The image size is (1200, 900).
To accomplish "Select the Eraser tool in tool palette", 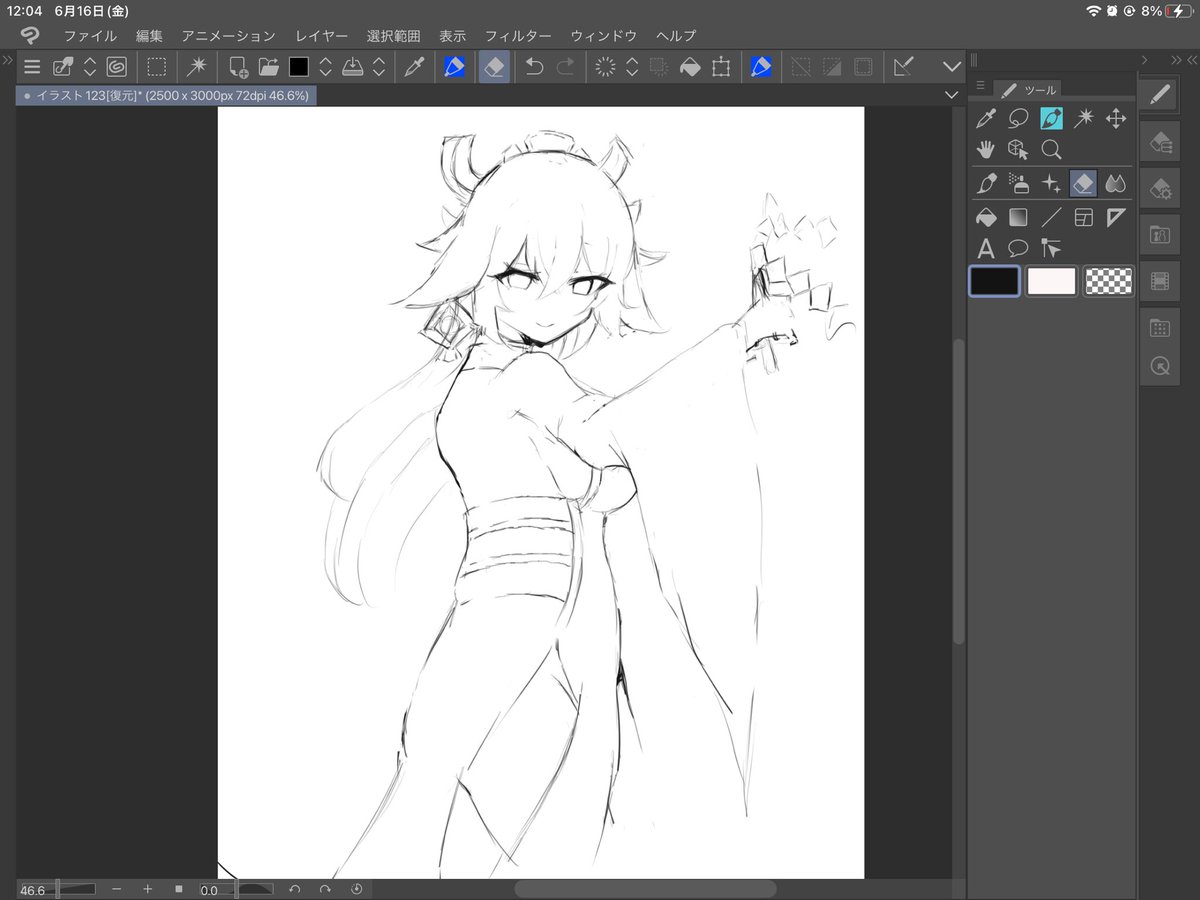I will click(1083, 183).
